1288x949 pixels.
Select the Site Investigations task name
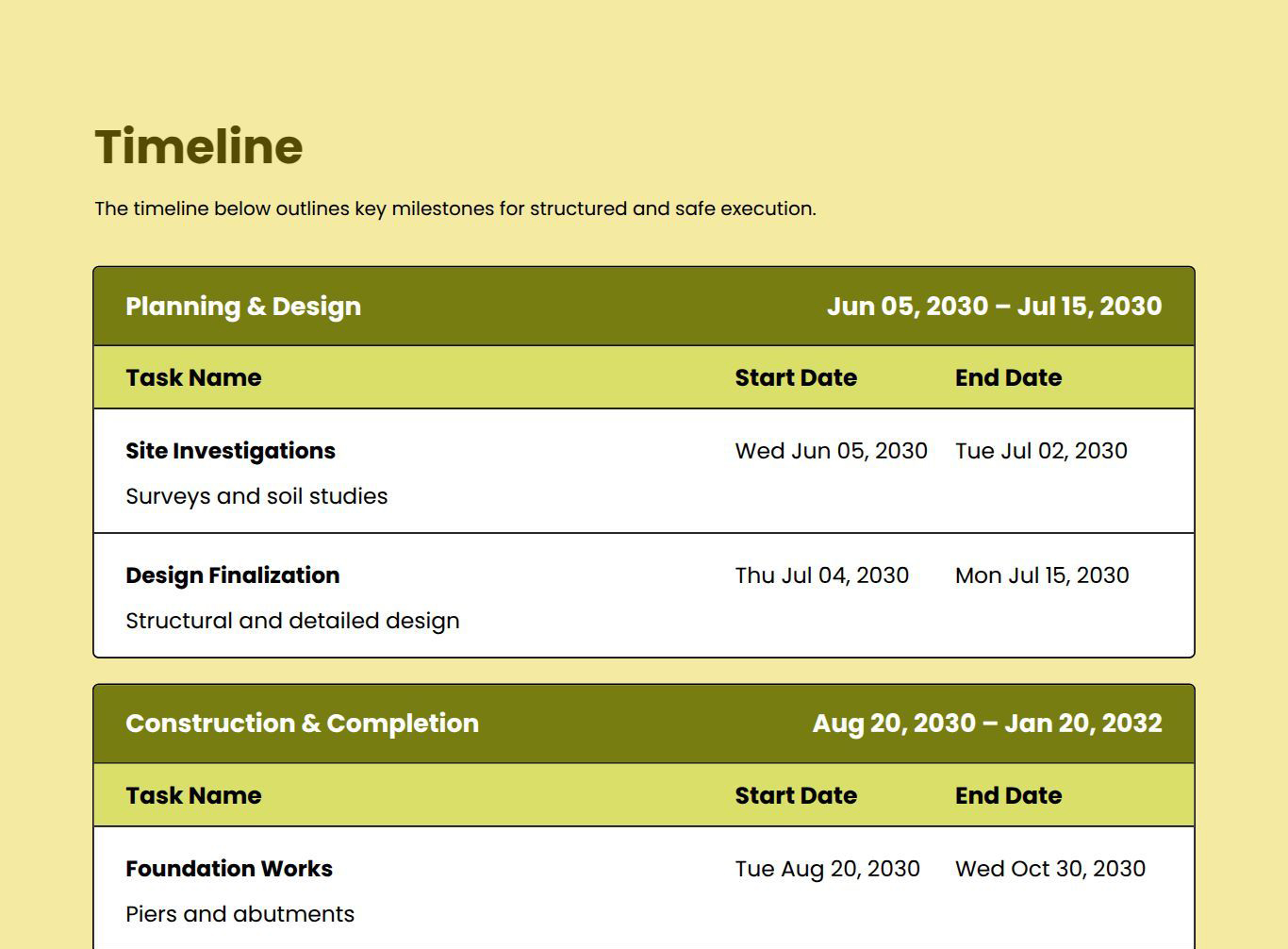click(230, 451)
